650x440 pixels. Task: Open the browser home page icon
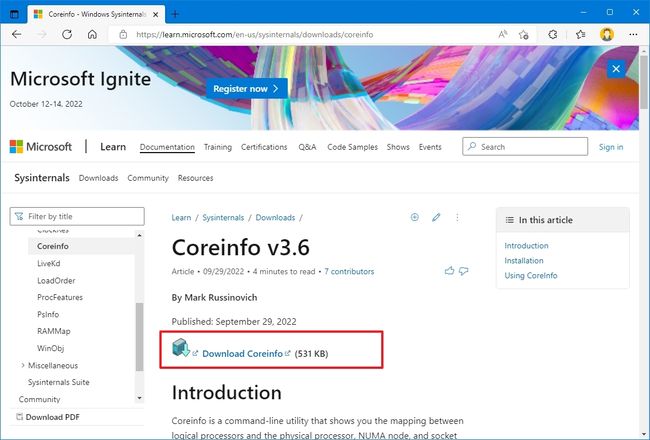click(x=92, y=34)
